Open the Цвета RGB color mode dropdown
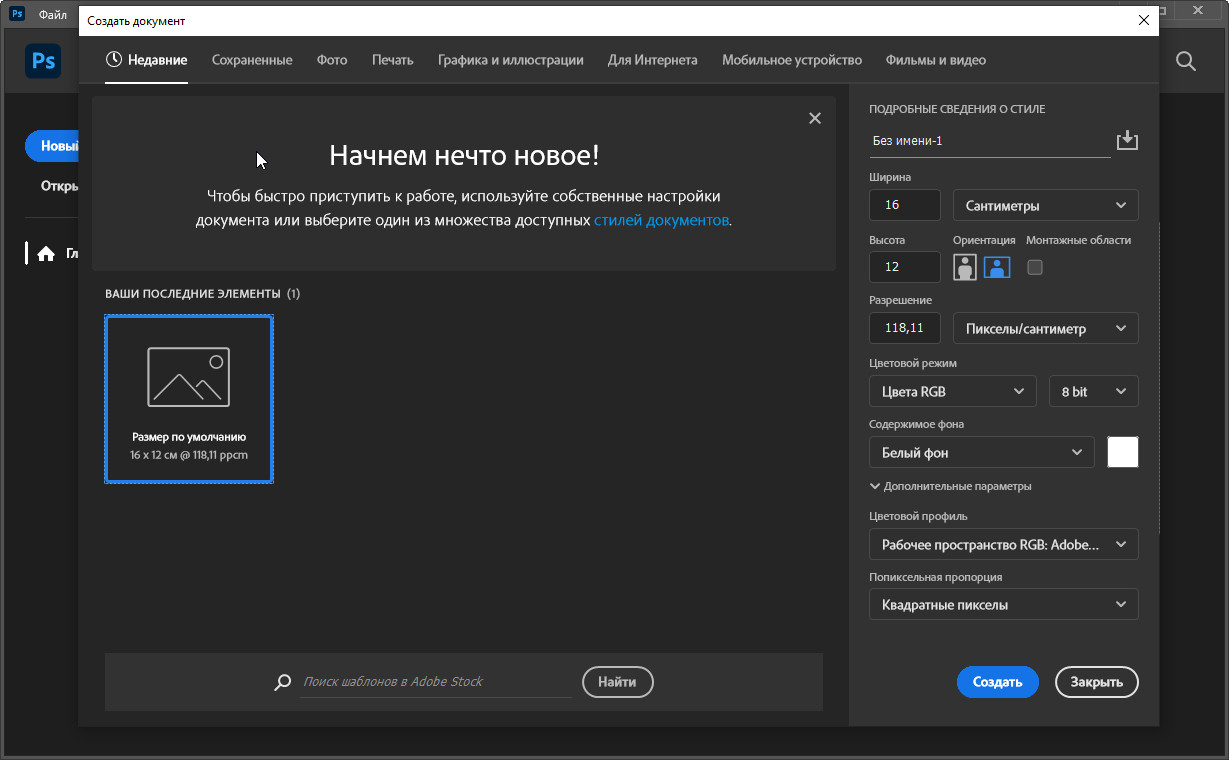The width and height of the screenshot is (1229, 760). click(952, 392)
